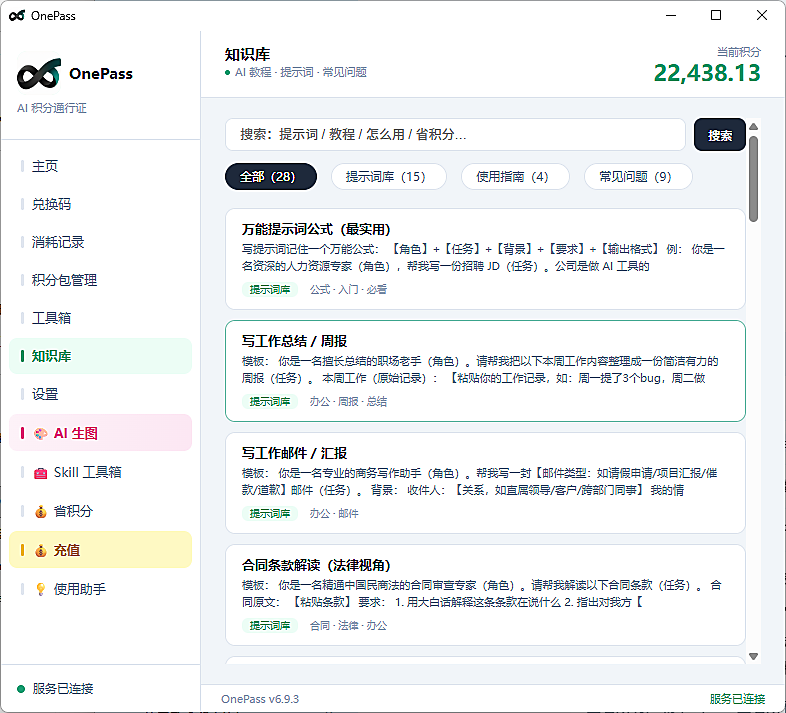Open Skill 工具箱 entry
786x713 pixels.
(x=100, y=472)
